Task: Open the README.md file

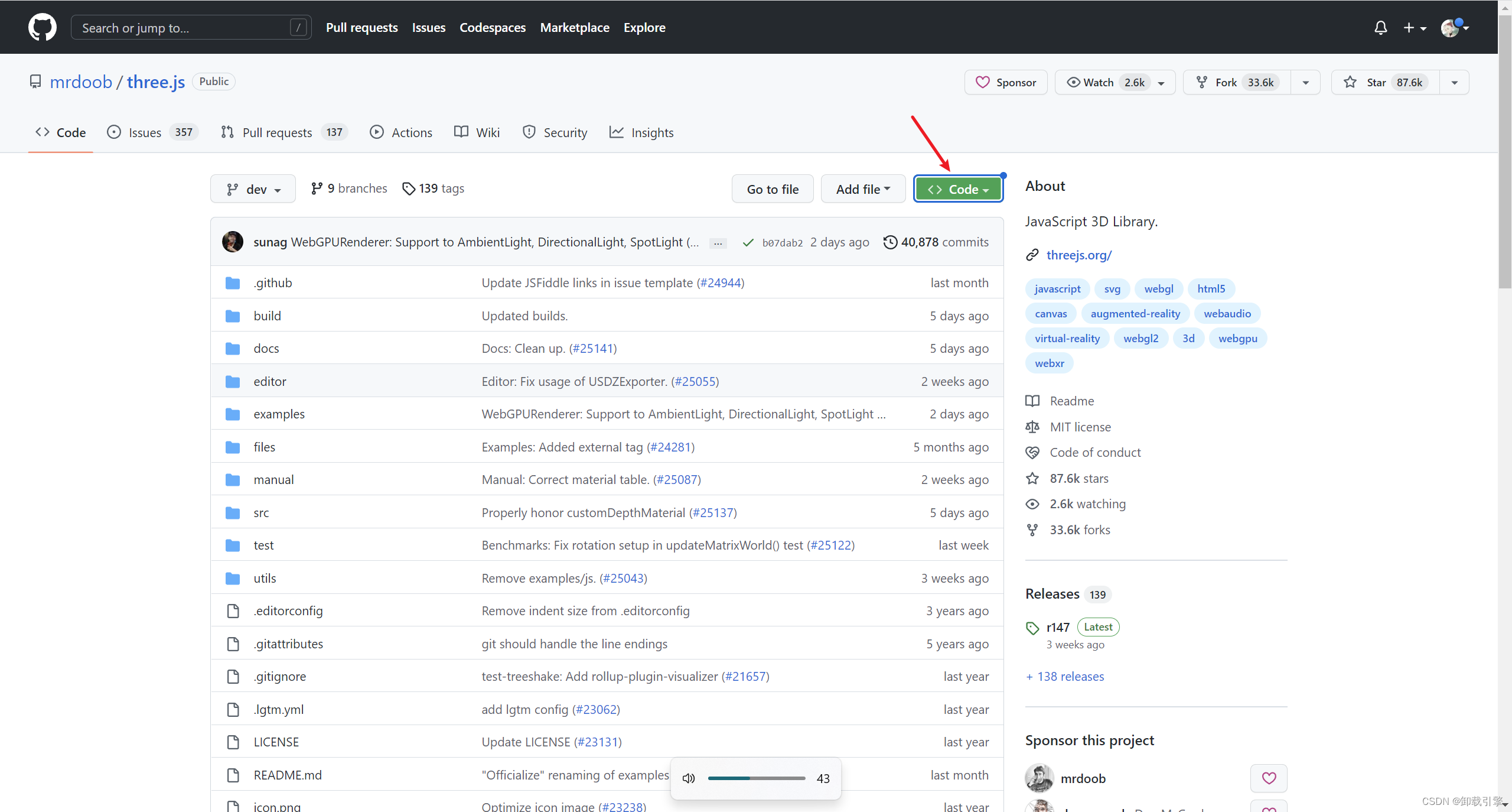Action: (x=288, y=775)
